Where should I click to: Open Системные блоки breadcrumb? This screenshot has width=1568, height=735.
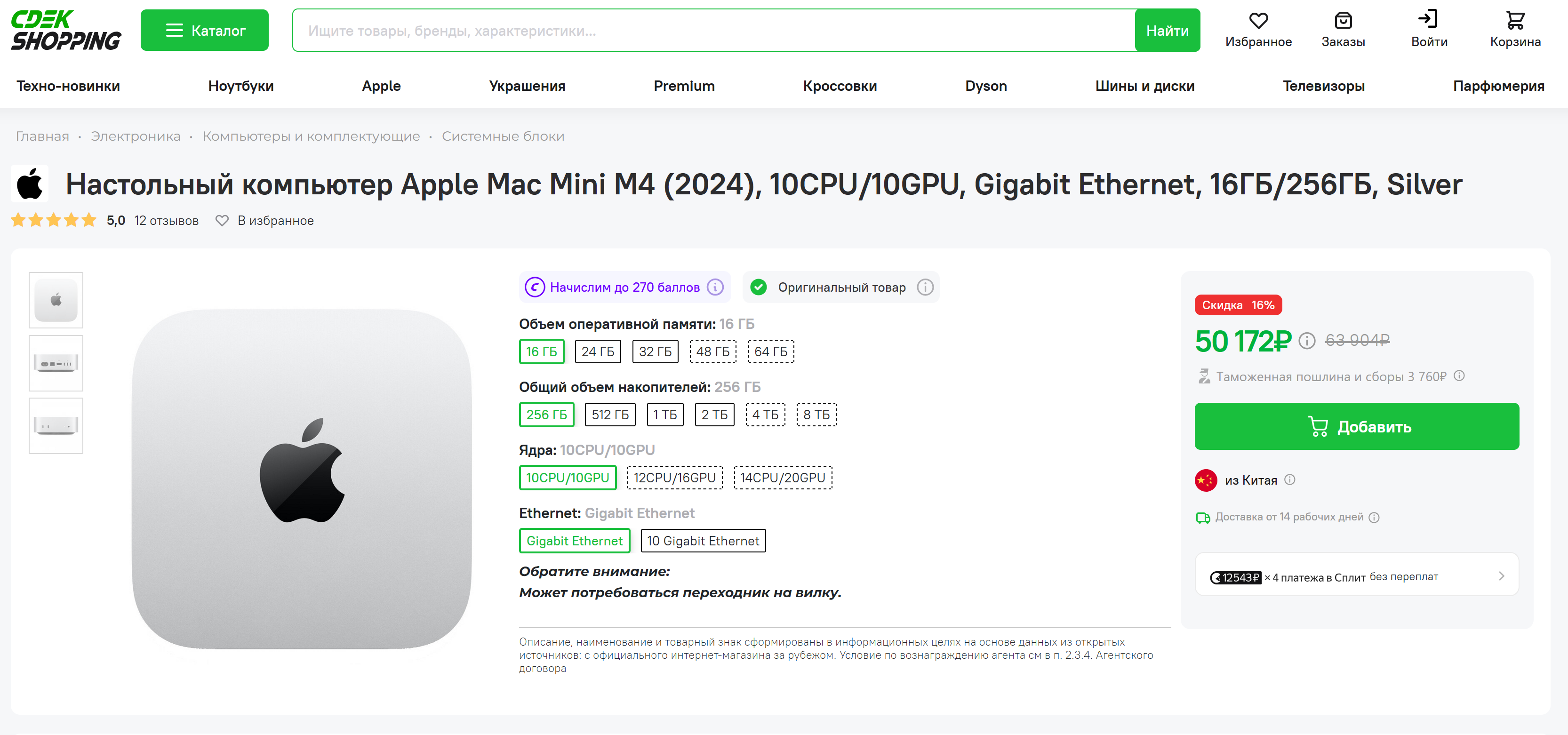coord(503,136)
